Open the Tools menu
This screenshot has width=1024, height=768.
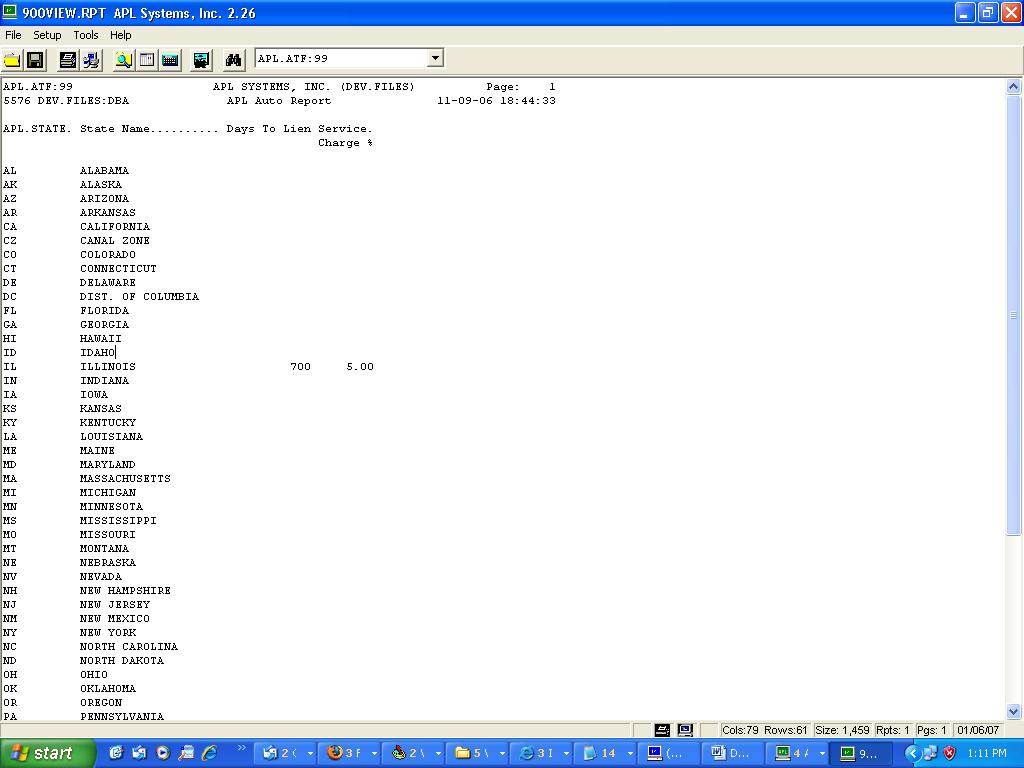(x=86, y=35)
